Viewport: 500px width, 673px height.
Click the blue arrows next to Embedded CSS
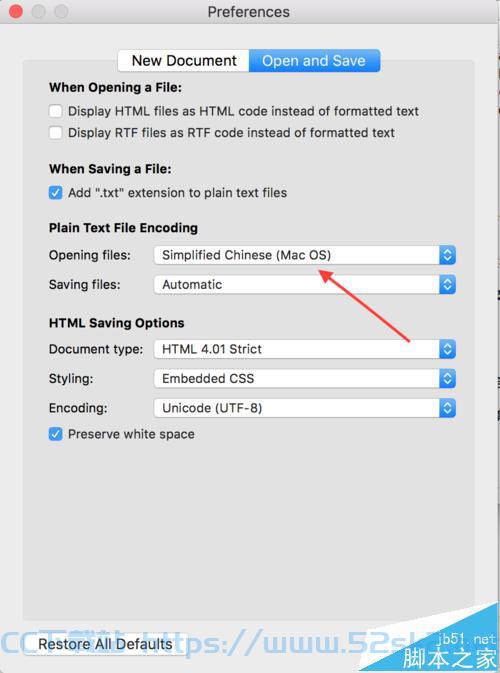coord(447,379)
